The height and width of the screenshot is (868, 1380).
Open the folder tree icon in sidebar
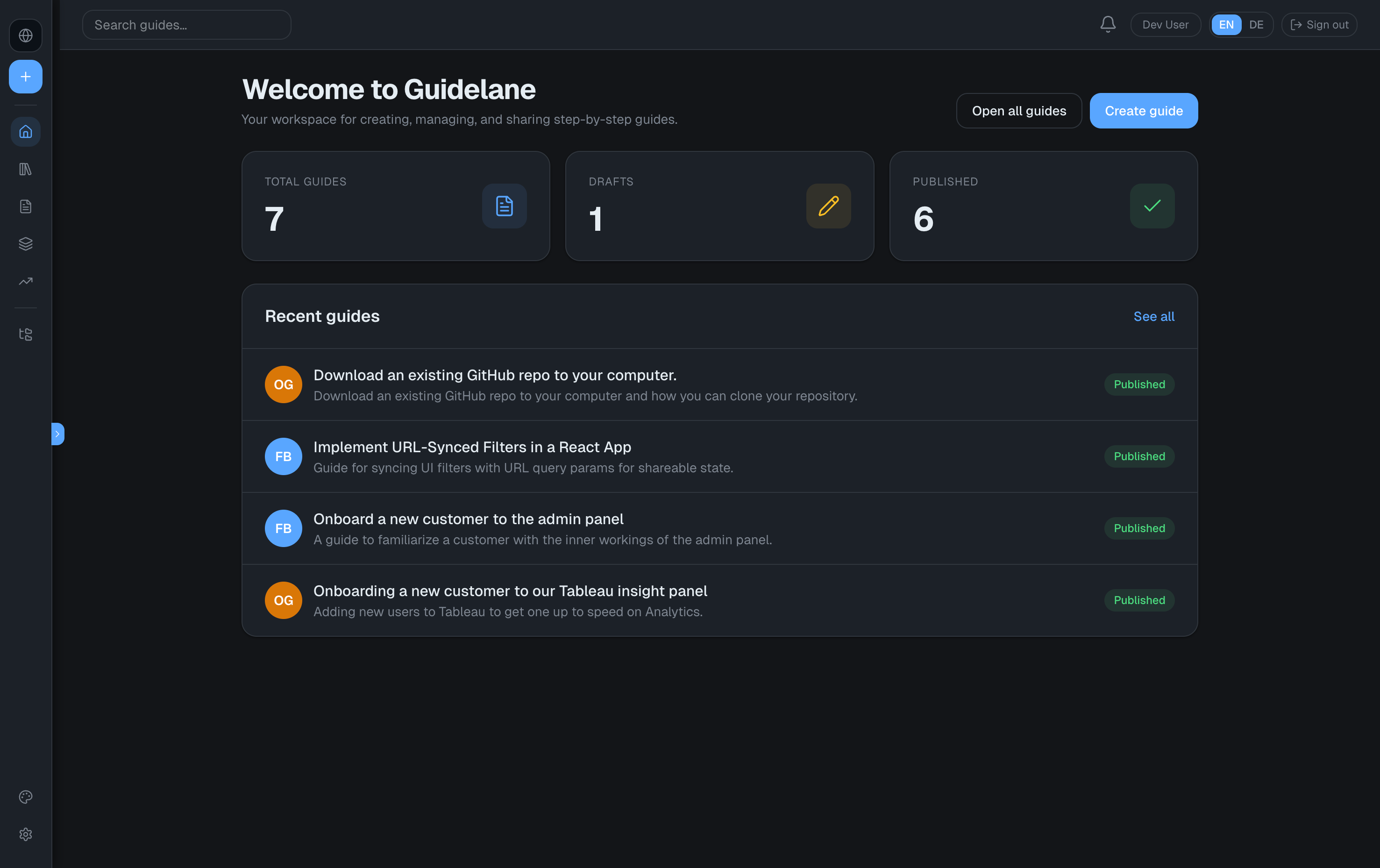coord(25,334)
